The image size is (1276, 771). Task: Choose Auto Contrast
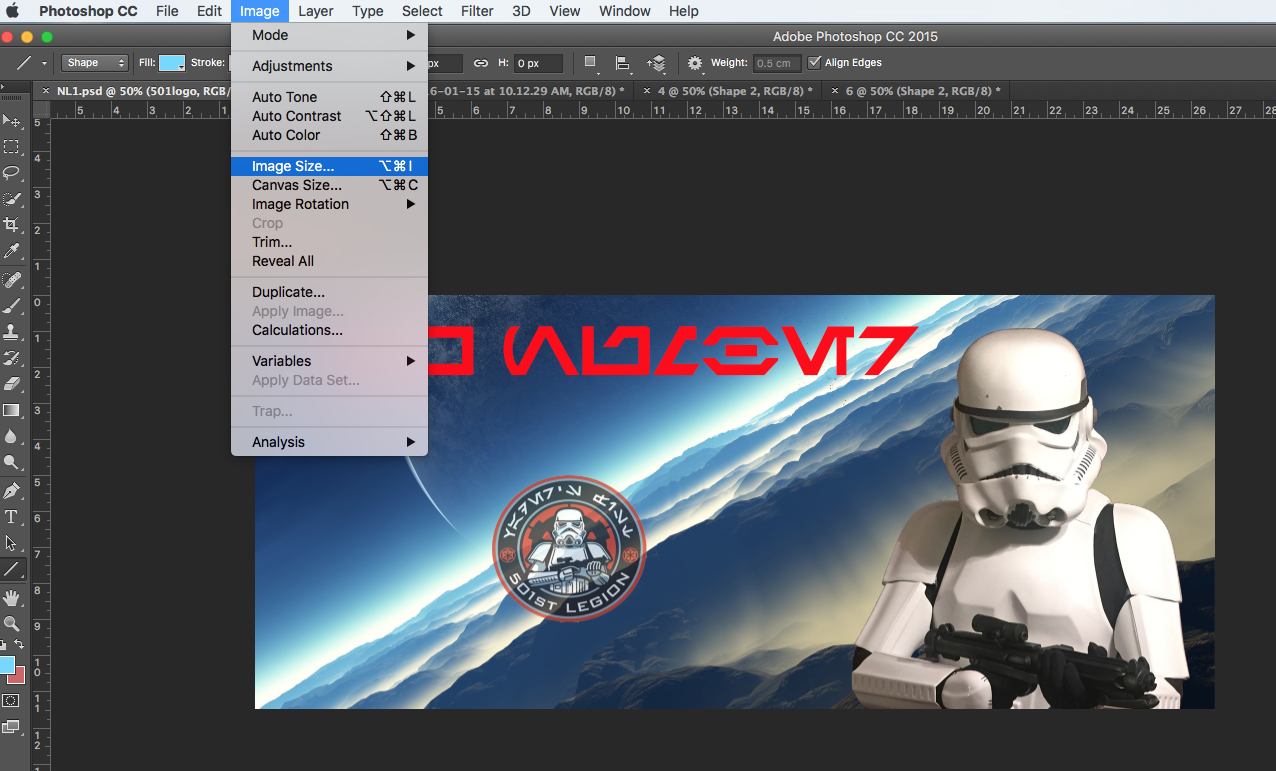[x=329, y=116]
